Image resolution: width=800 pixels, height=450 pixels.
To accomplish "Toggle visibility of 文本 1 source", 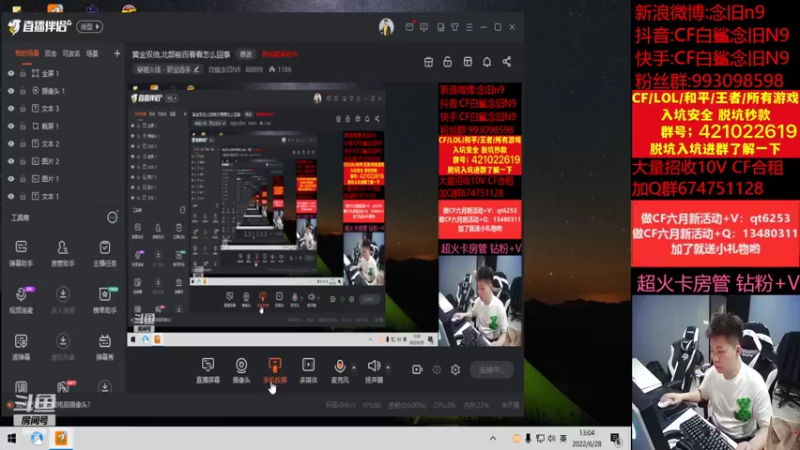I will tap(11, 196).
